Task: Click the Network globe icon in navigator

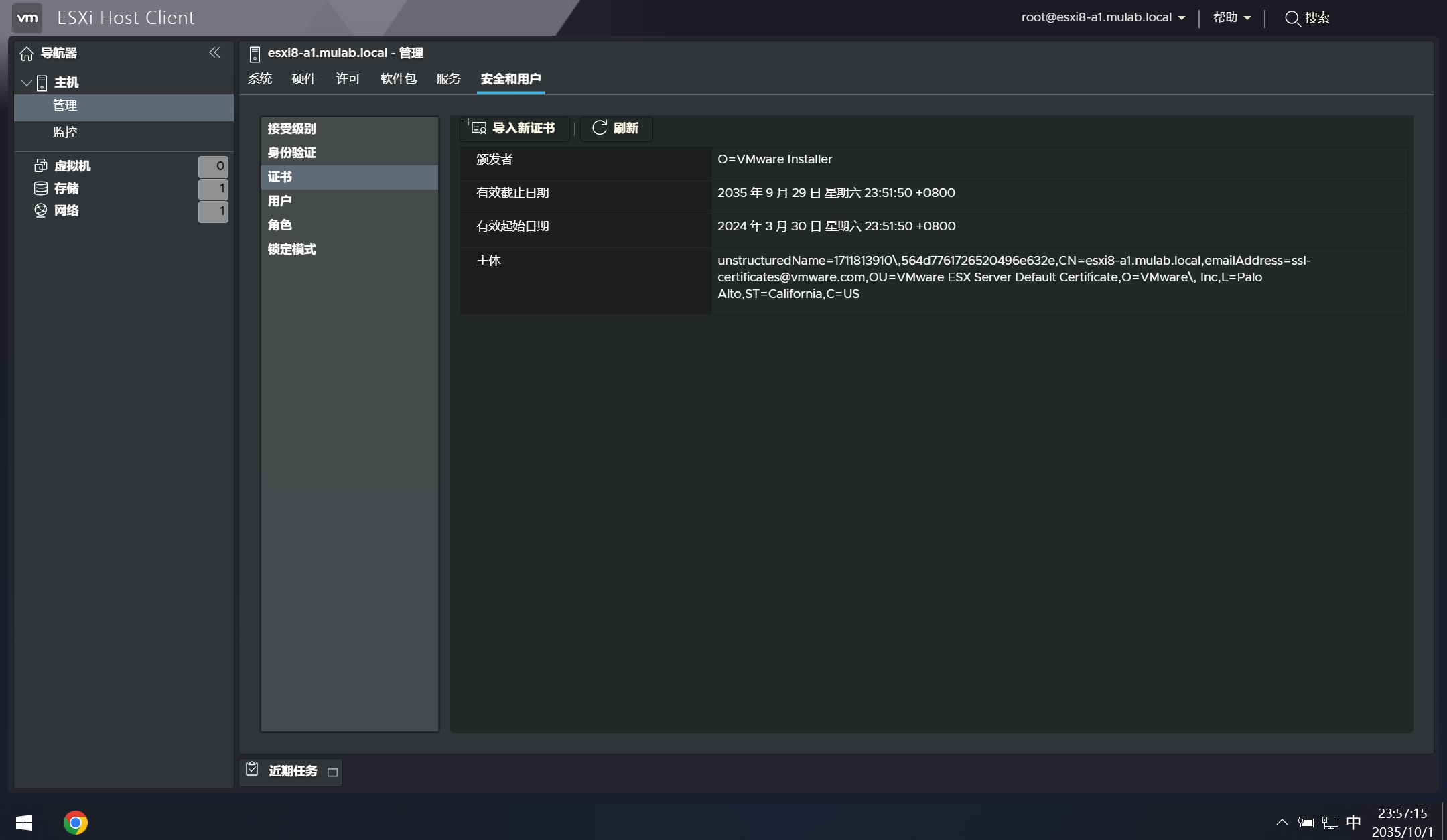Action: (41, 210)
